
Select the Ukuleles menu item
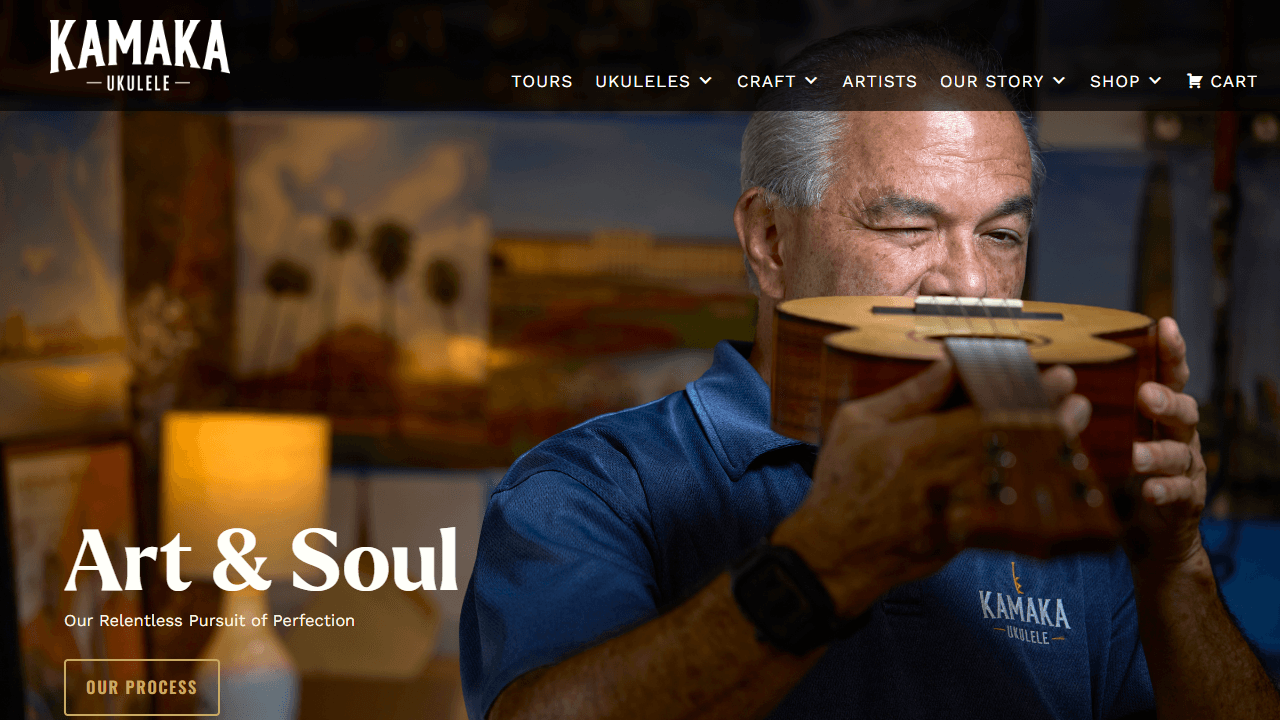tap(642, 81)
